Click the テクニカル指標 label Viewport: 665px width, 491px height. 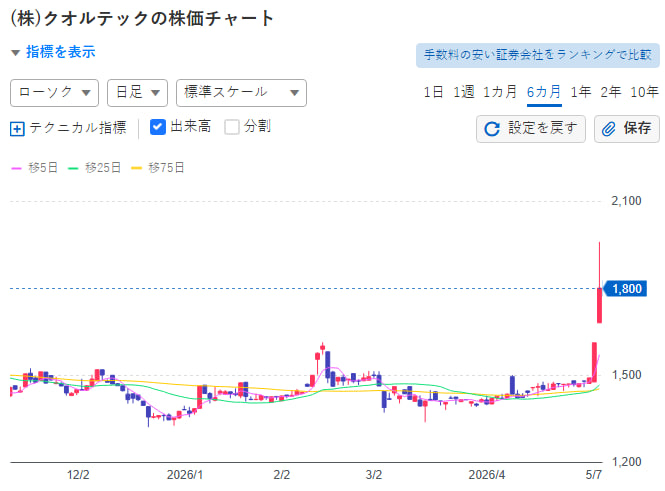pyautogui.click(x=78, y=128)
